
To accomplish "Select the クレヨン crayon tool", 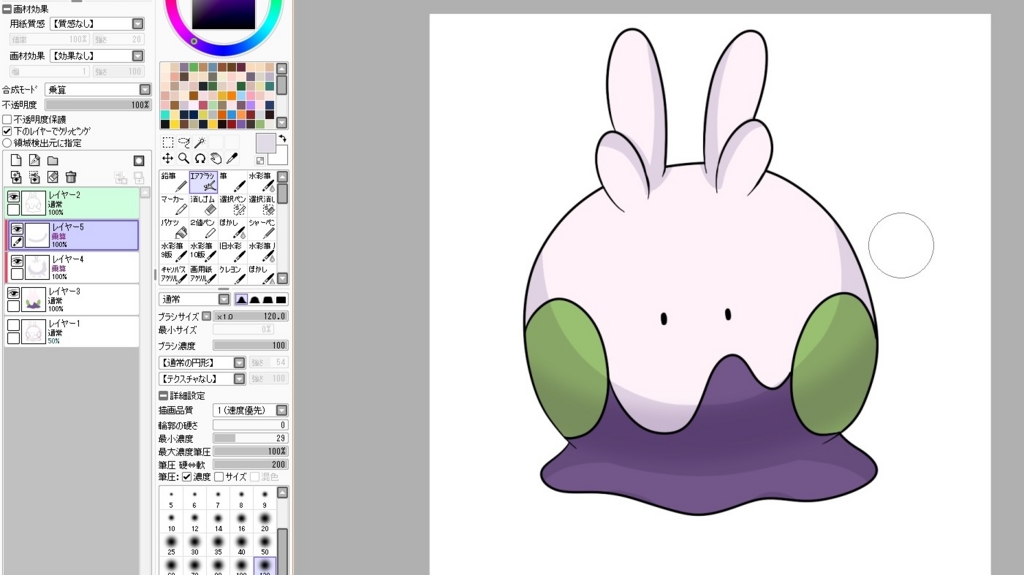I will point(232,275).
